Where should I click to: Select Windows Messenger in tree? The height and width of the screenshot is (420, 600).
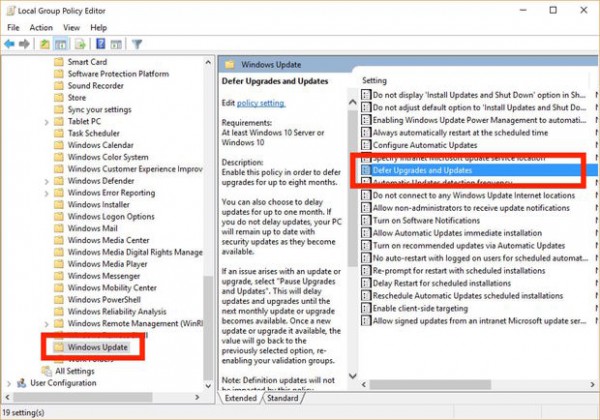point(104,275)
